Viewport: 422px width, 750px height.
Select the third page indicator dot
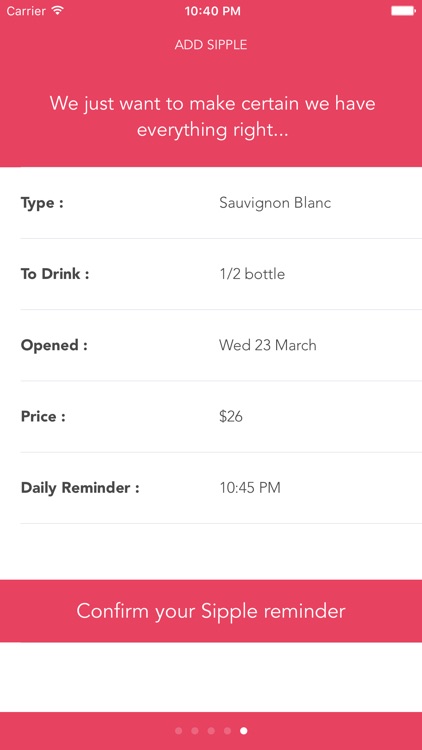[x=211, y=731]
